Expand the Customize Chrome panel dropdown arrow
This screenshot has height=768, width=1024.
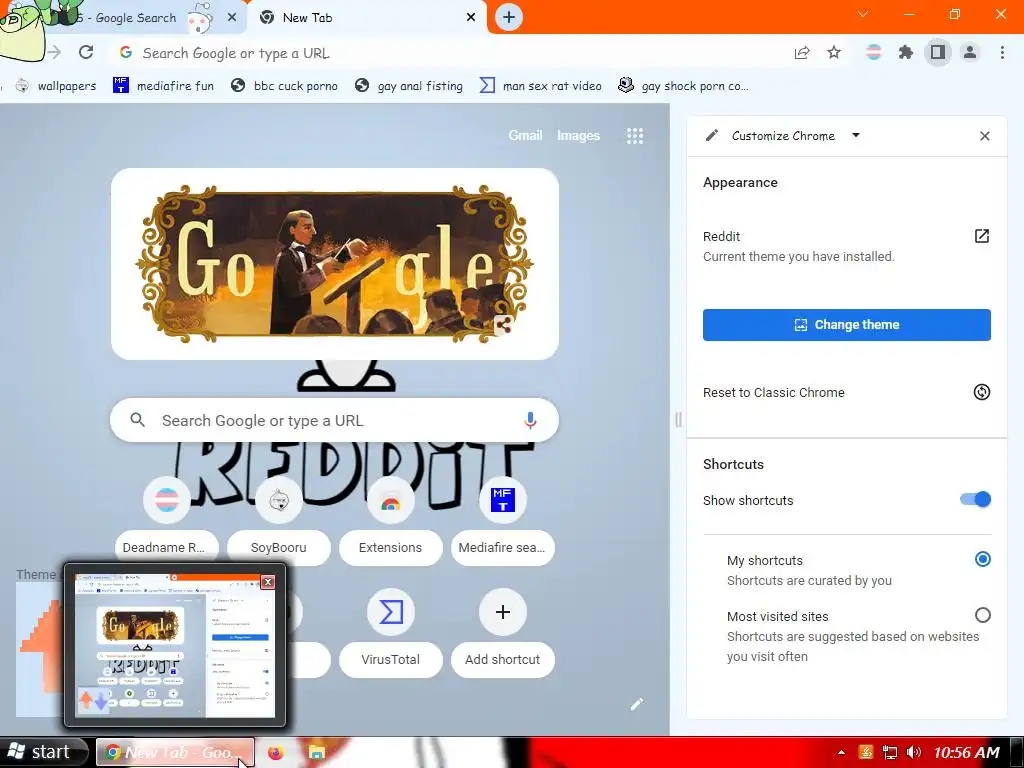[856, 135]
